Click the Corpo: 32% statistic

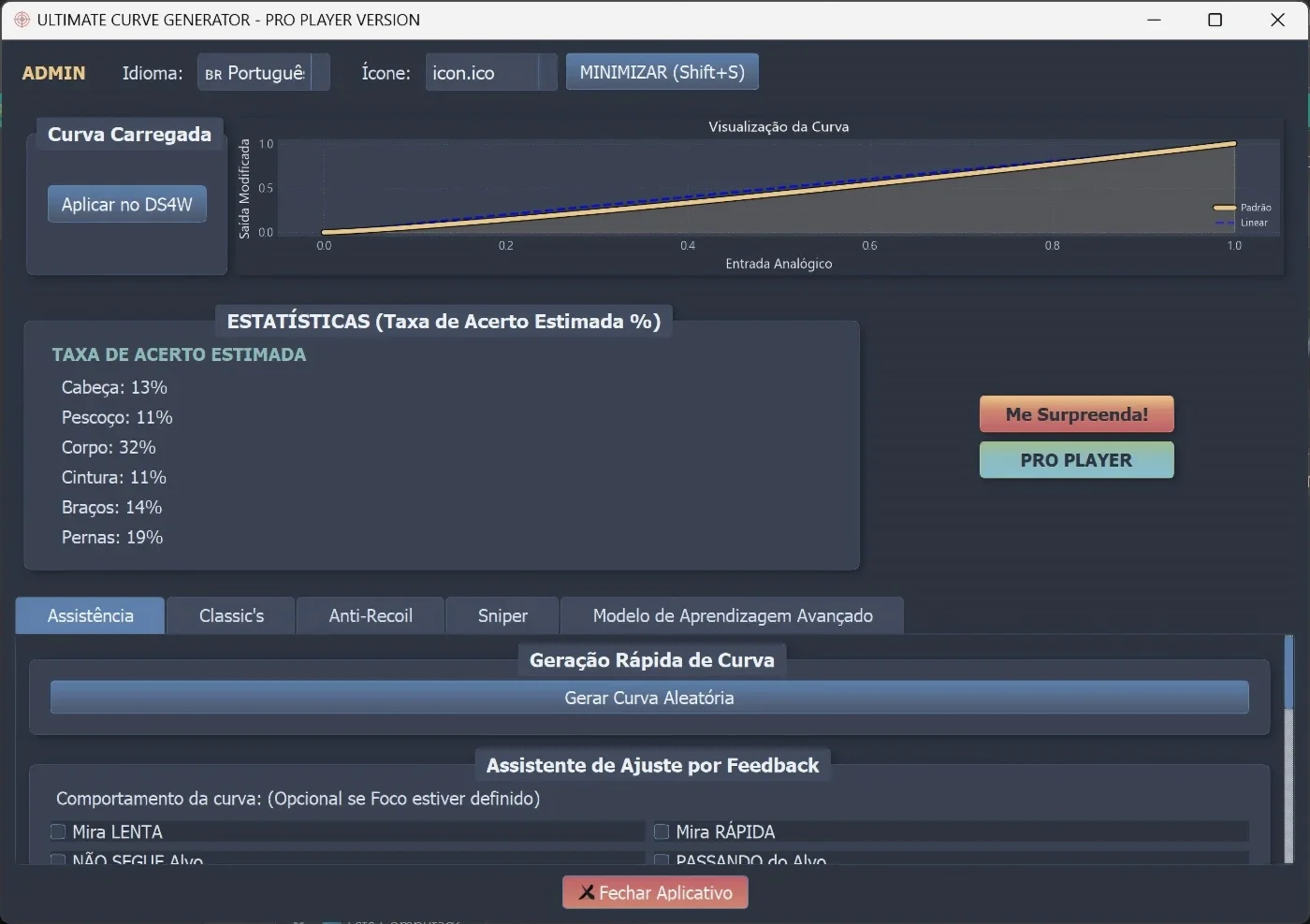click(x=109, y=447)
